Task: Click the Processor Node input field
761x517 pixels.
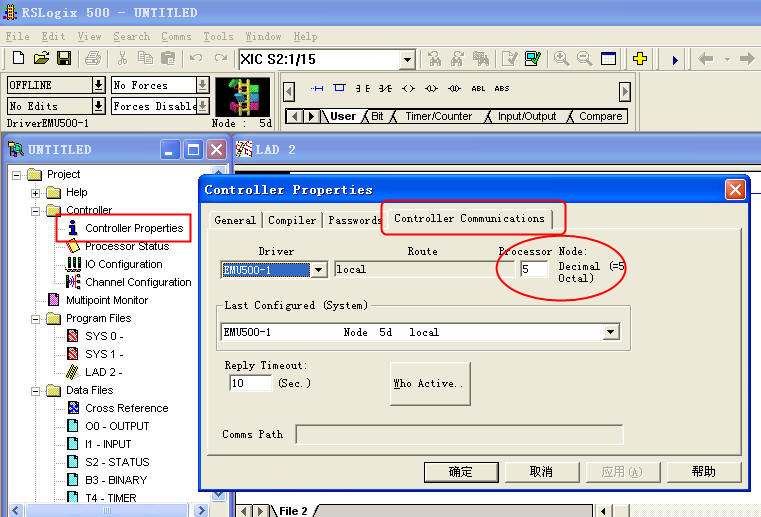Action: [x=534, y=269]
